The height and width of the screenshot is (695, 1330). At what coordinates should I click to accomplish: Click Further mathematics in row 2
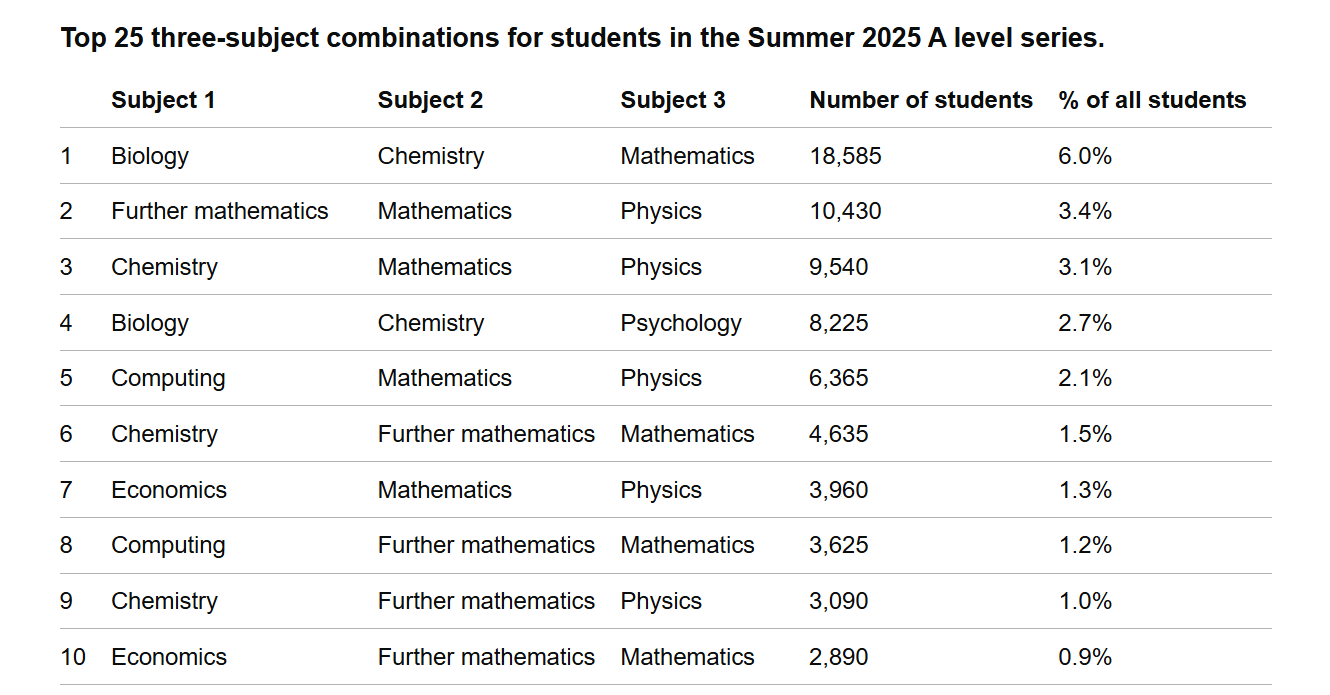[220, 211]
